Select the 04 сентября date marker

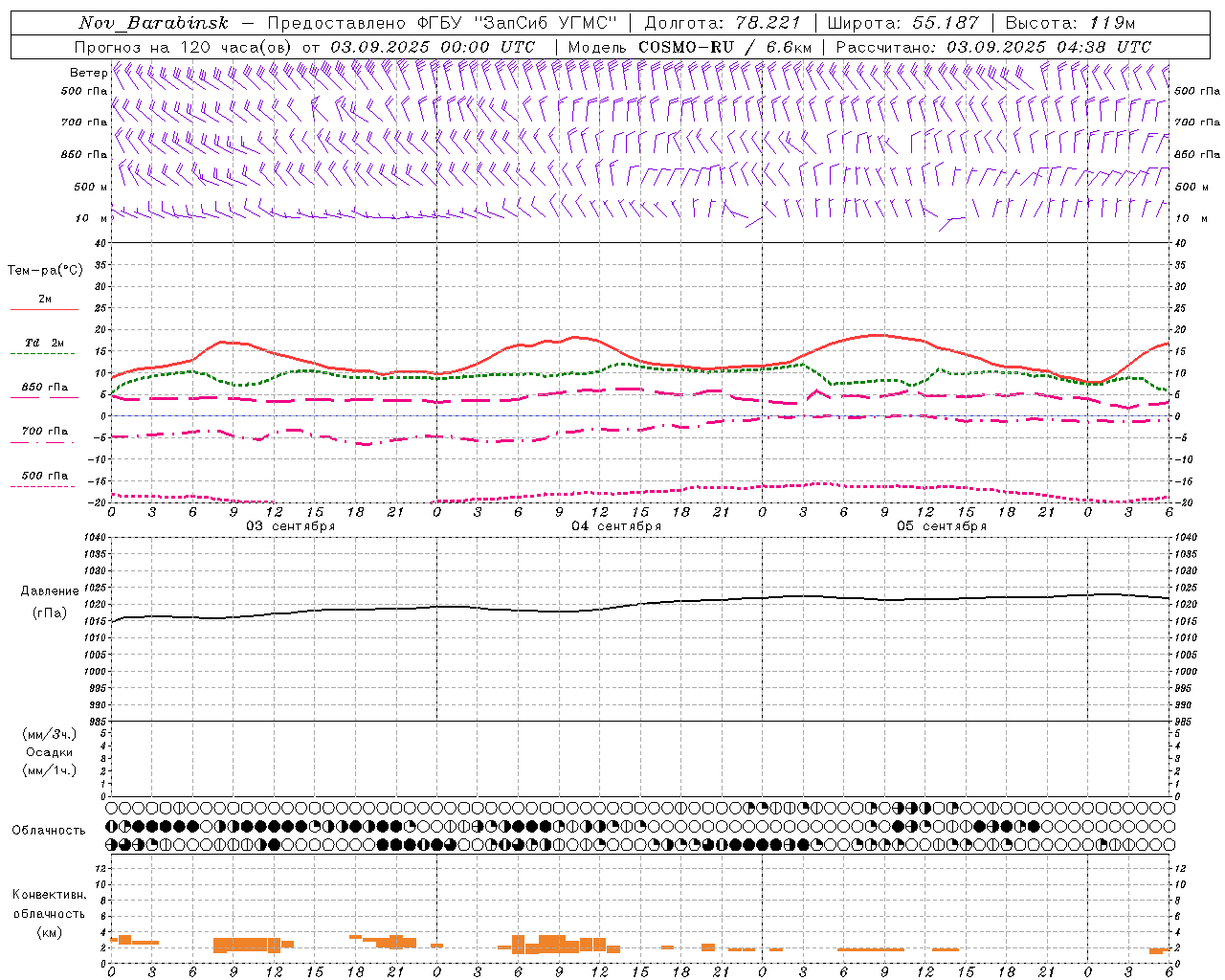tap(616, 526)
